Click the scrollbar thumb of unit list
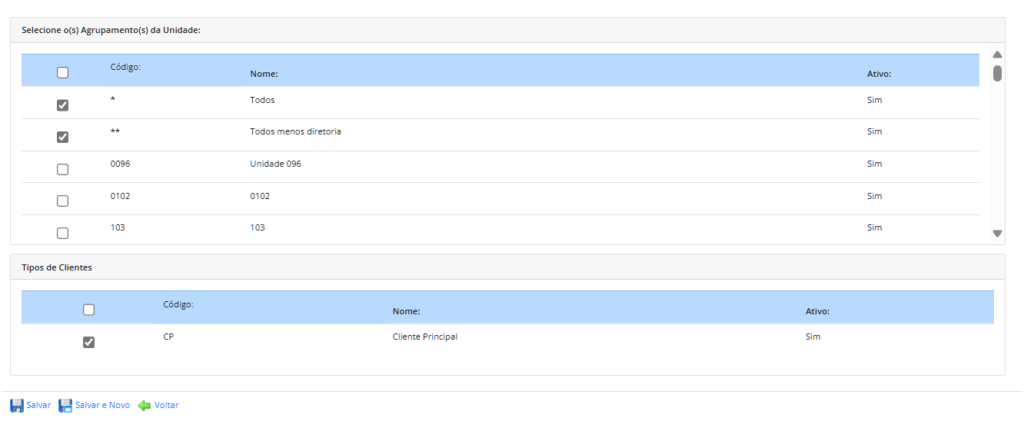The width and height of the screenshot is (1024, 428). (x=997, y=73)
